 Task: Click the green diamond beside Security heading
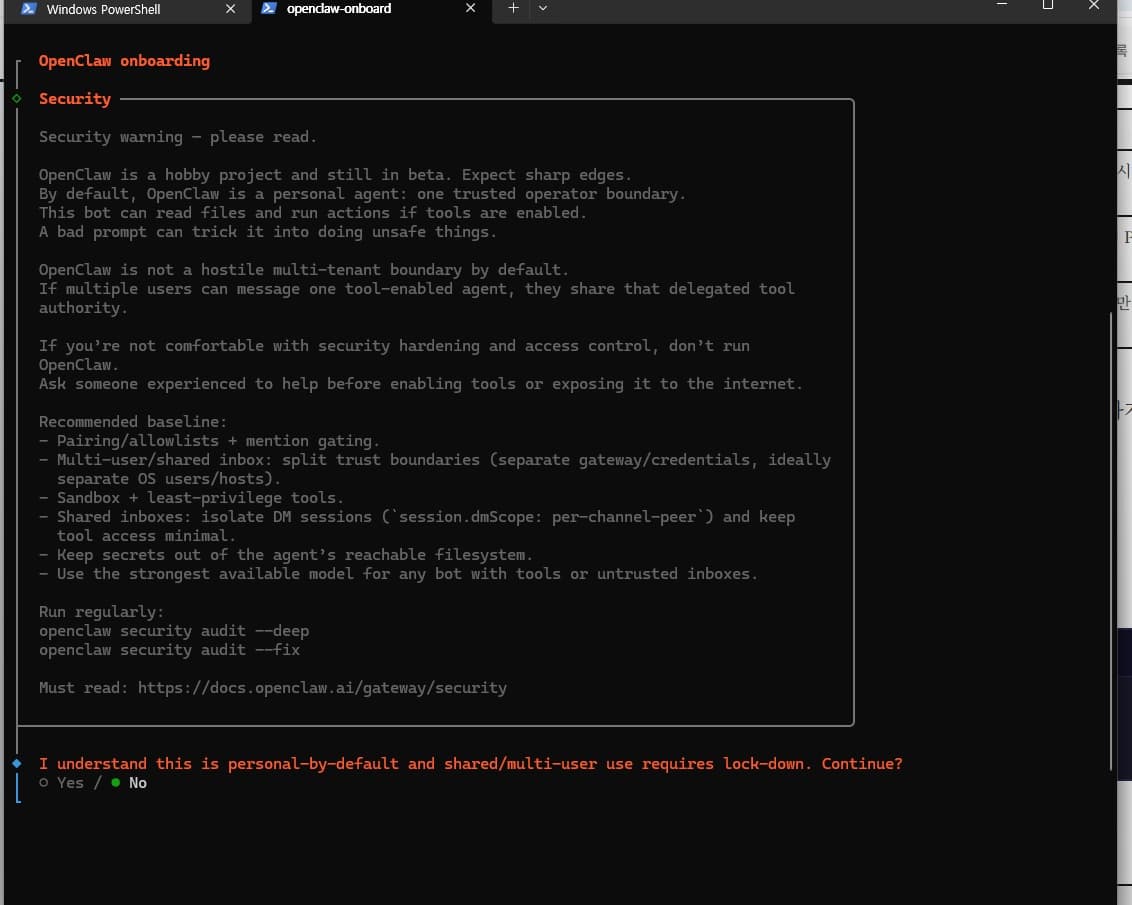click(x=17, y=98)
